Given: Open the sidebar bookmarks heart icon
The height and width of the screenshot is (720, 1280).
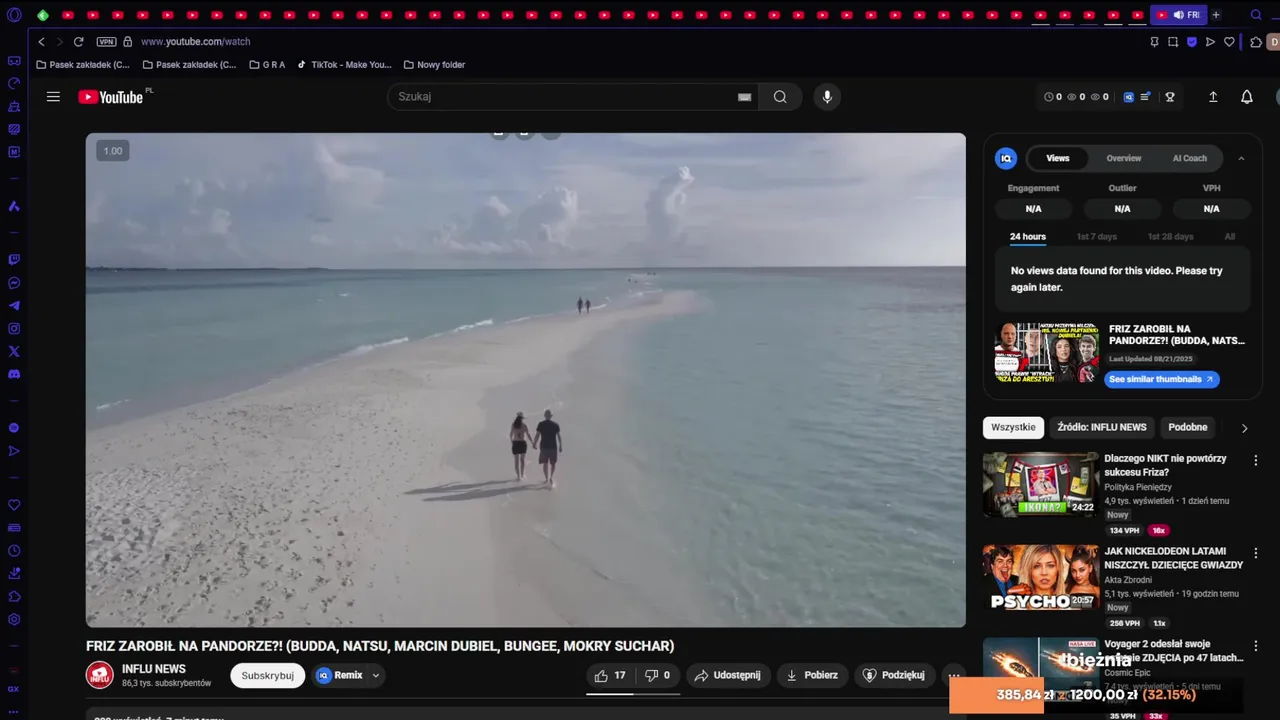Looking at the screenshot, I should [x=14, y=505].
